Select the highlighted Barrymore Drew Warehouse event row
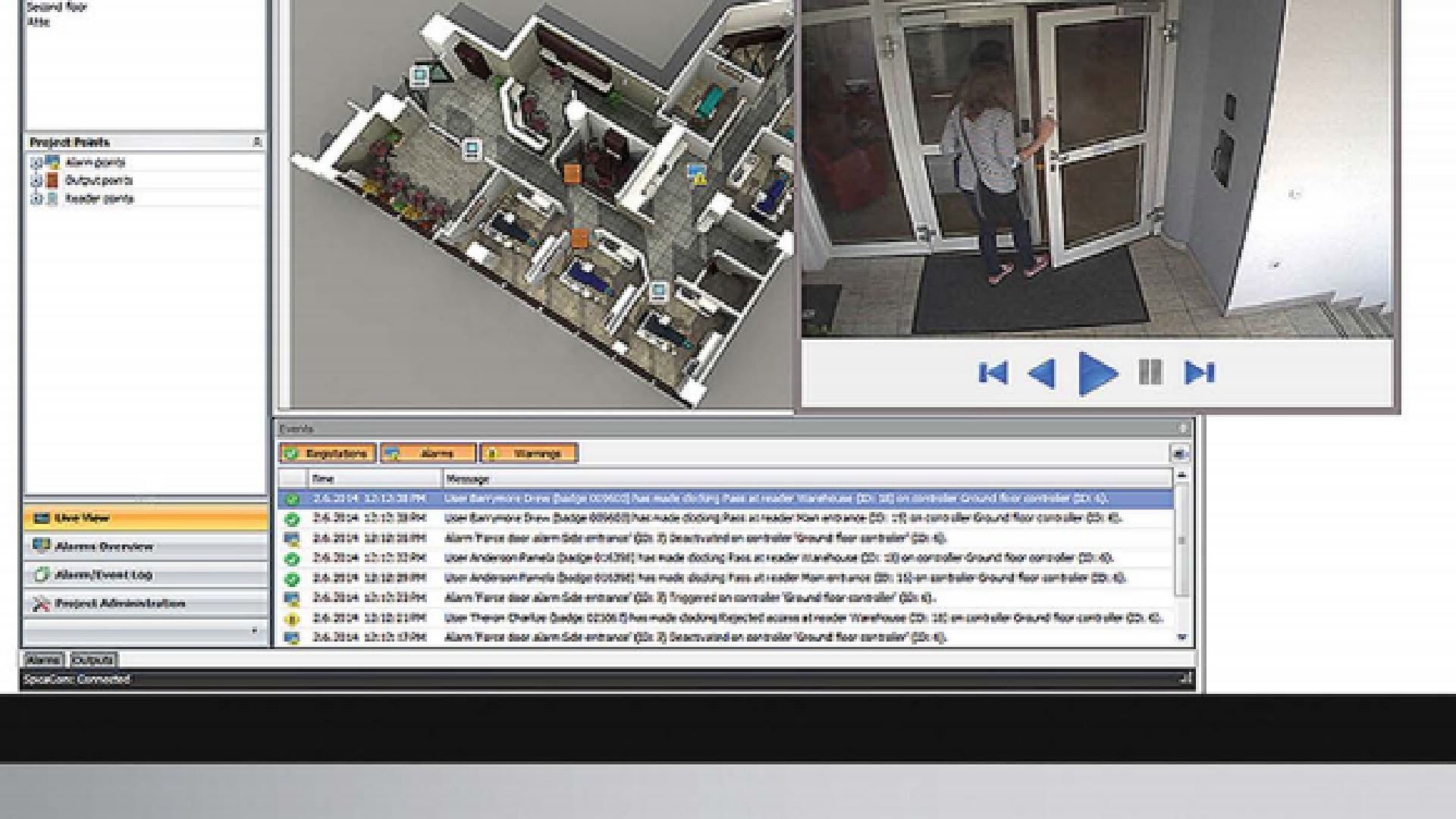 [x=726, y=498]
